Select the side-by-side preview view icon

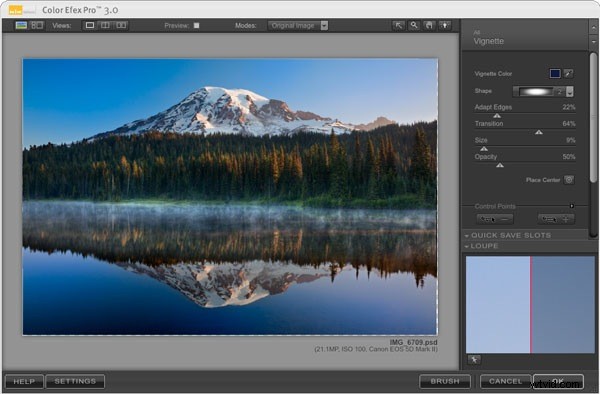click(121, 25)
